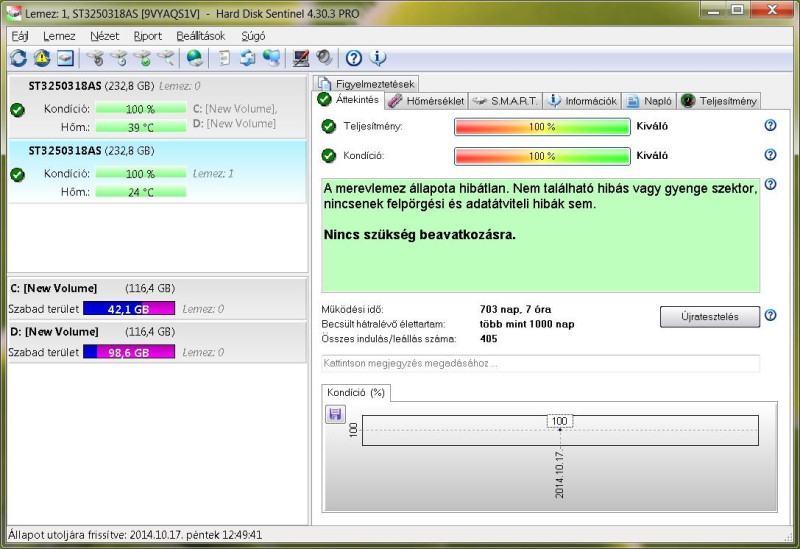The width and height of the screenshot is (800, 549).
Task: Click the Újratesztelés button
Action: (x=710, y=317)
